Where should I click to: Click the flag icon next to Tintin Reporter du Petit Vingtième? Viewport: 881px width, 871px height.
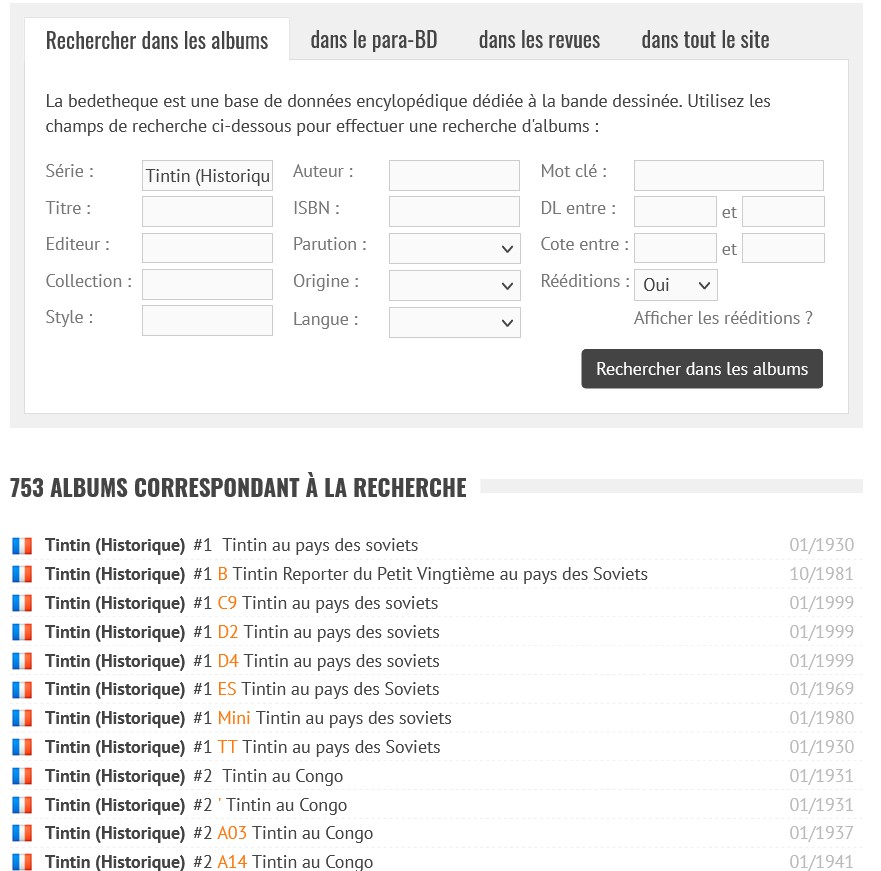[22, 575]
